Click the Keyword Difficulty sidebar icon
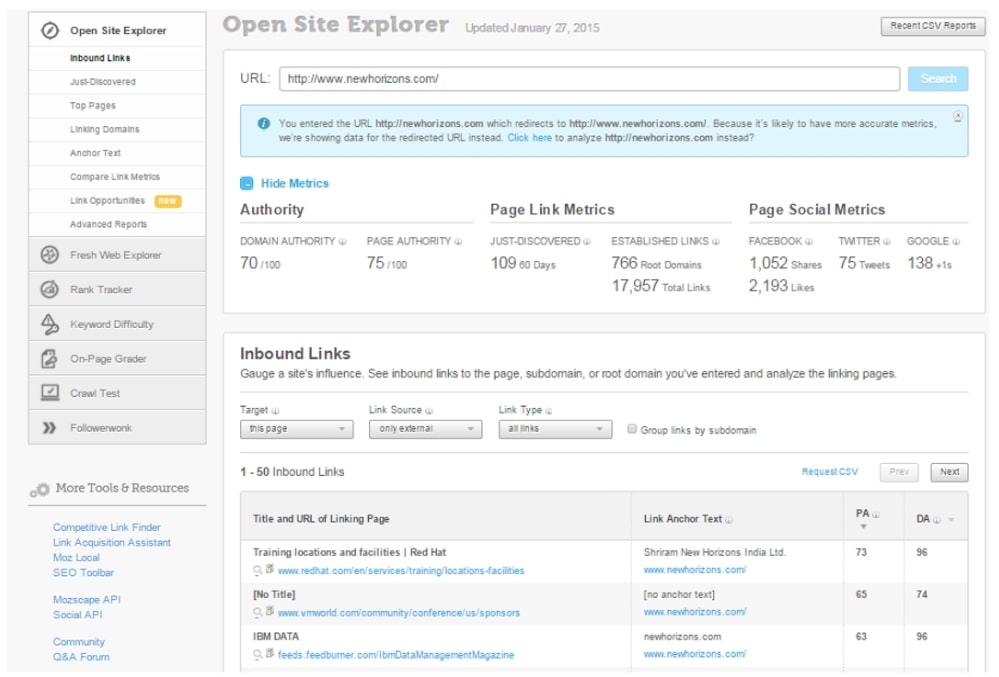Screen dimensions: 999x677 click(50, 324)
